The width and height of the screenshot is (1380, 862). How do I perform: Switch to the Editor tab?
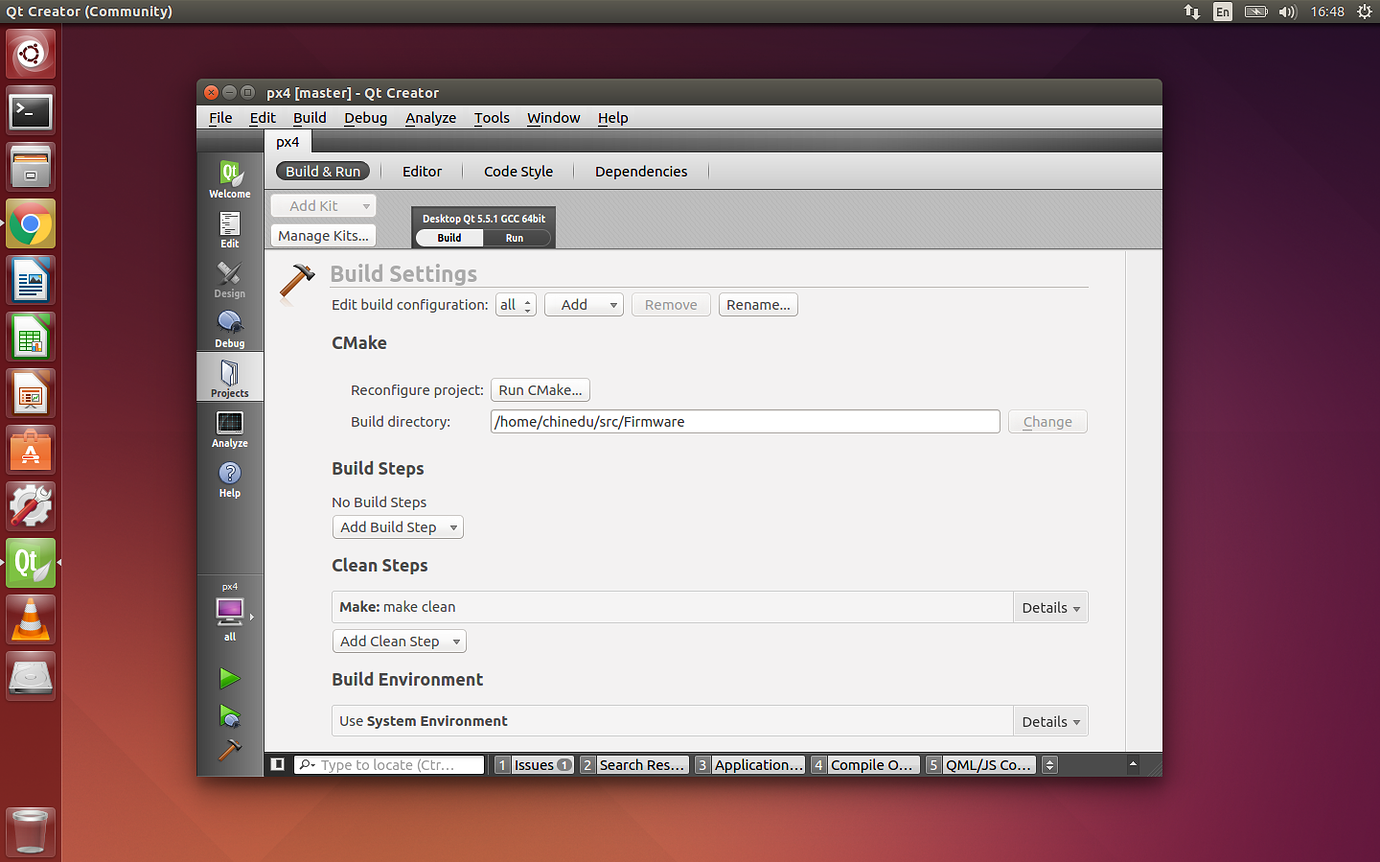pos(422,171)
